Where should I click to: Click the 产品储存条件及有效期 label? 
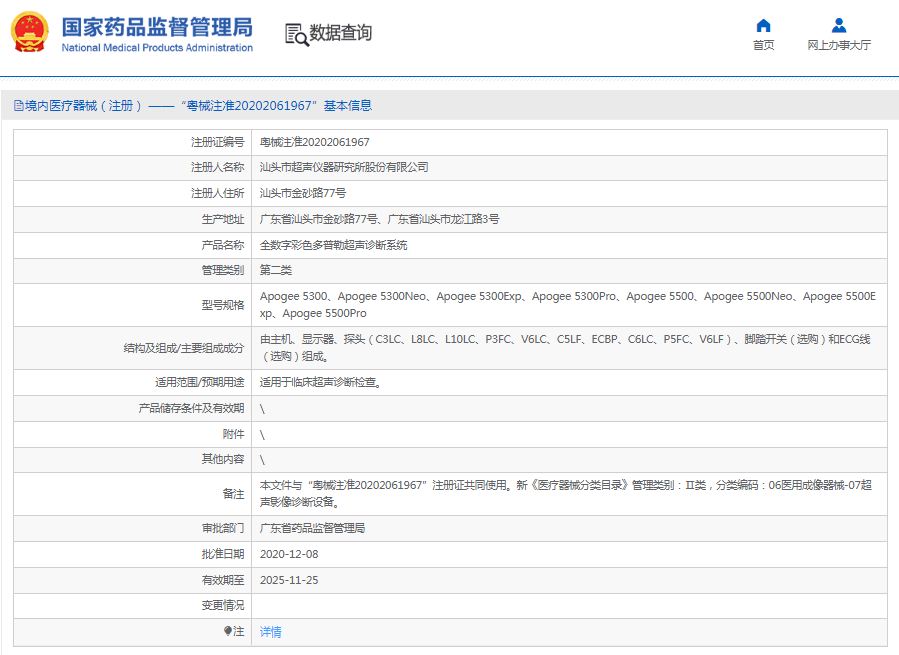(191, 408)
